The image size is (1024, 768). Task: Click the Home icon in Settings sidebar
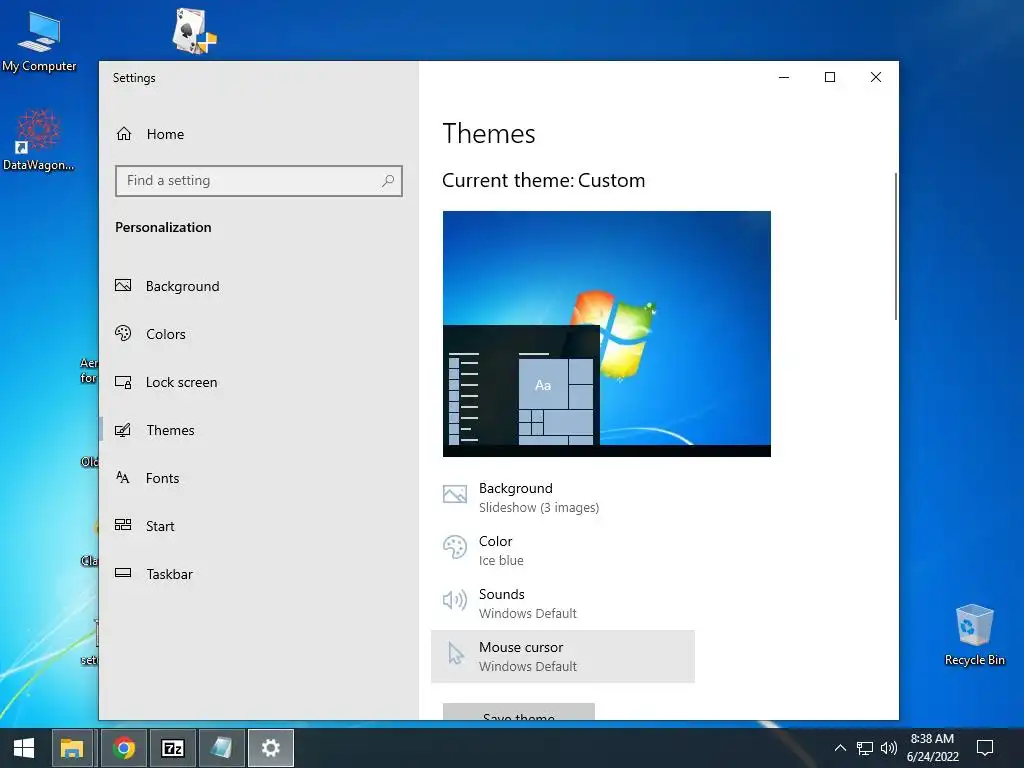click(x=124, y=134)
